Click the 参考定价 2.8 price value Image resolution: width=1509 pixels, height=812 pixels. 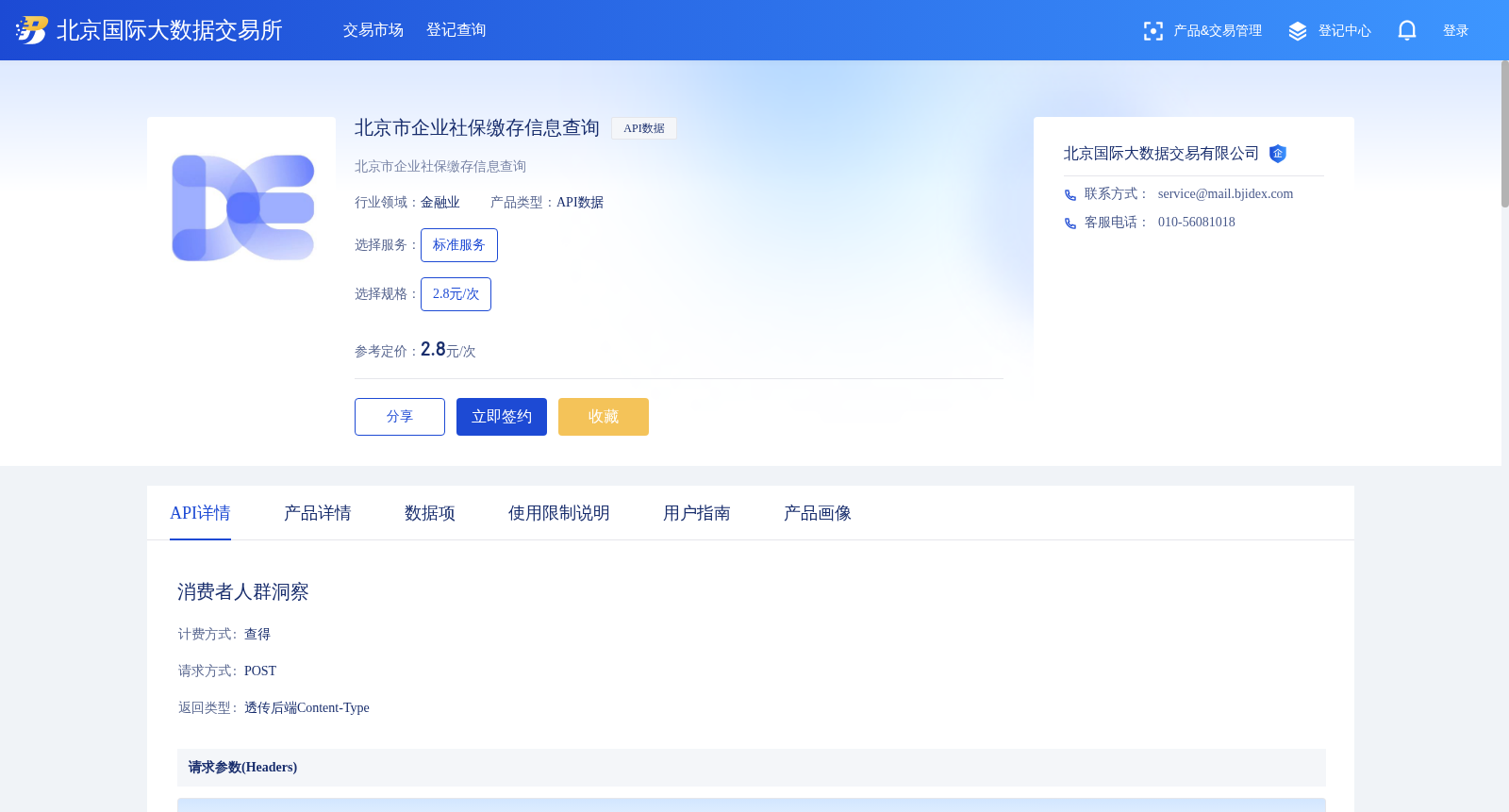pos(433,350)
